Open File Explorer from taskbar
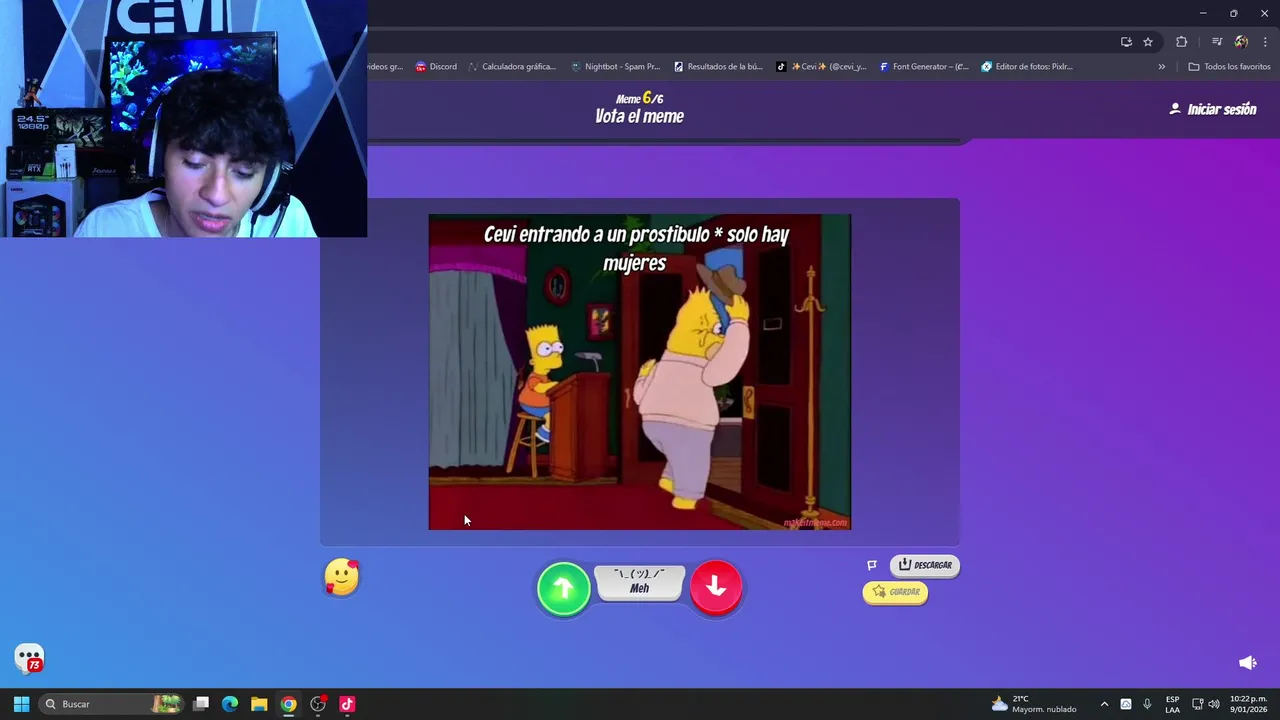This screenshot has width=1280, height=720. [x=259, y=704]
